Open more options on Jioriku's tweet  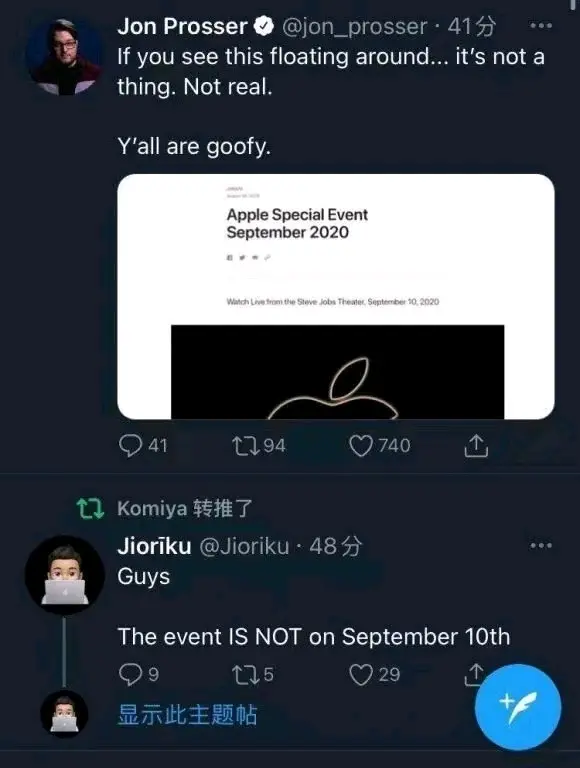coord(541,545)
